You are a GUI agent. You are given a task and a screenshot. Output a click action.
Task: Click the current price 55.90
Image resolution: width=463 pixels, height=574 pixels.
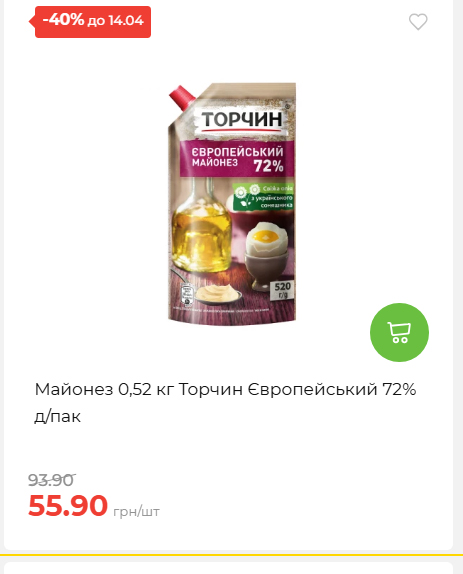coord(68,506)
